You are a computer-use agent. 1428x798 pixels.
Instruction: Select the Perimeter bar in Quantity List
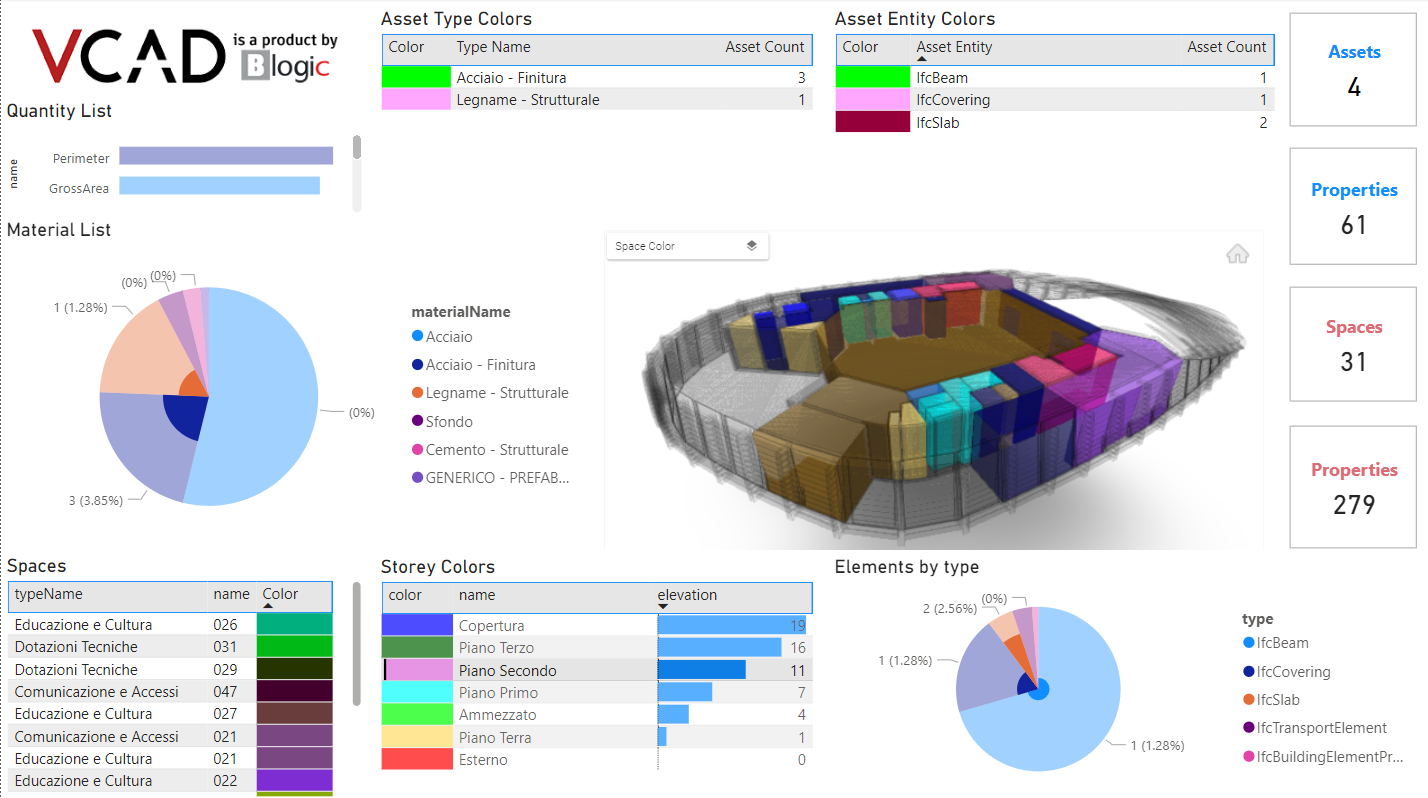click(x=226, y=156)
